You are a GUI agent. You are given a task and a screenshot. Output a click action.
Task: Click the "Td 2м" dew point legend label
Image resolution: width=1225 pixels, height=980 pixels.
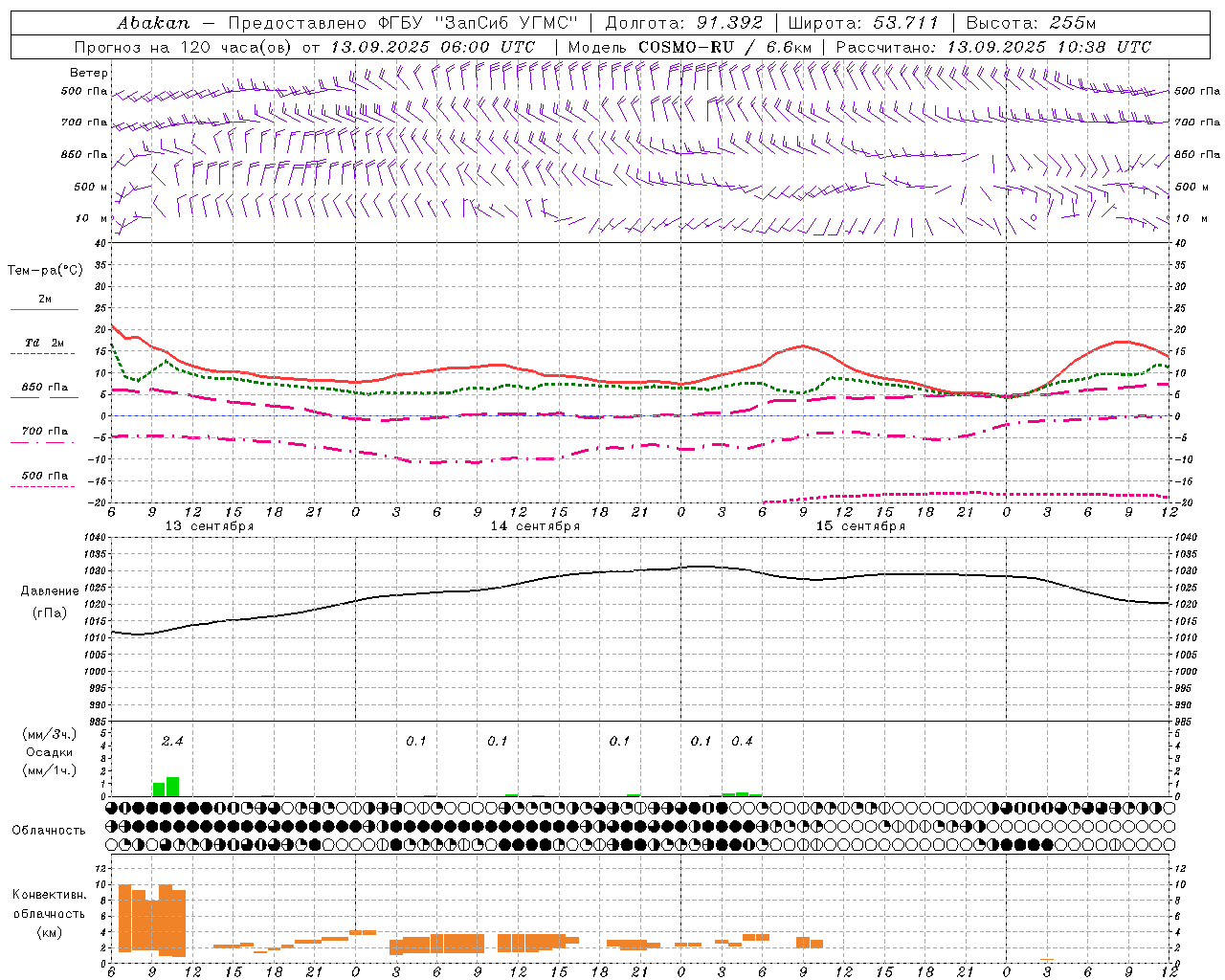click(44, 343)
